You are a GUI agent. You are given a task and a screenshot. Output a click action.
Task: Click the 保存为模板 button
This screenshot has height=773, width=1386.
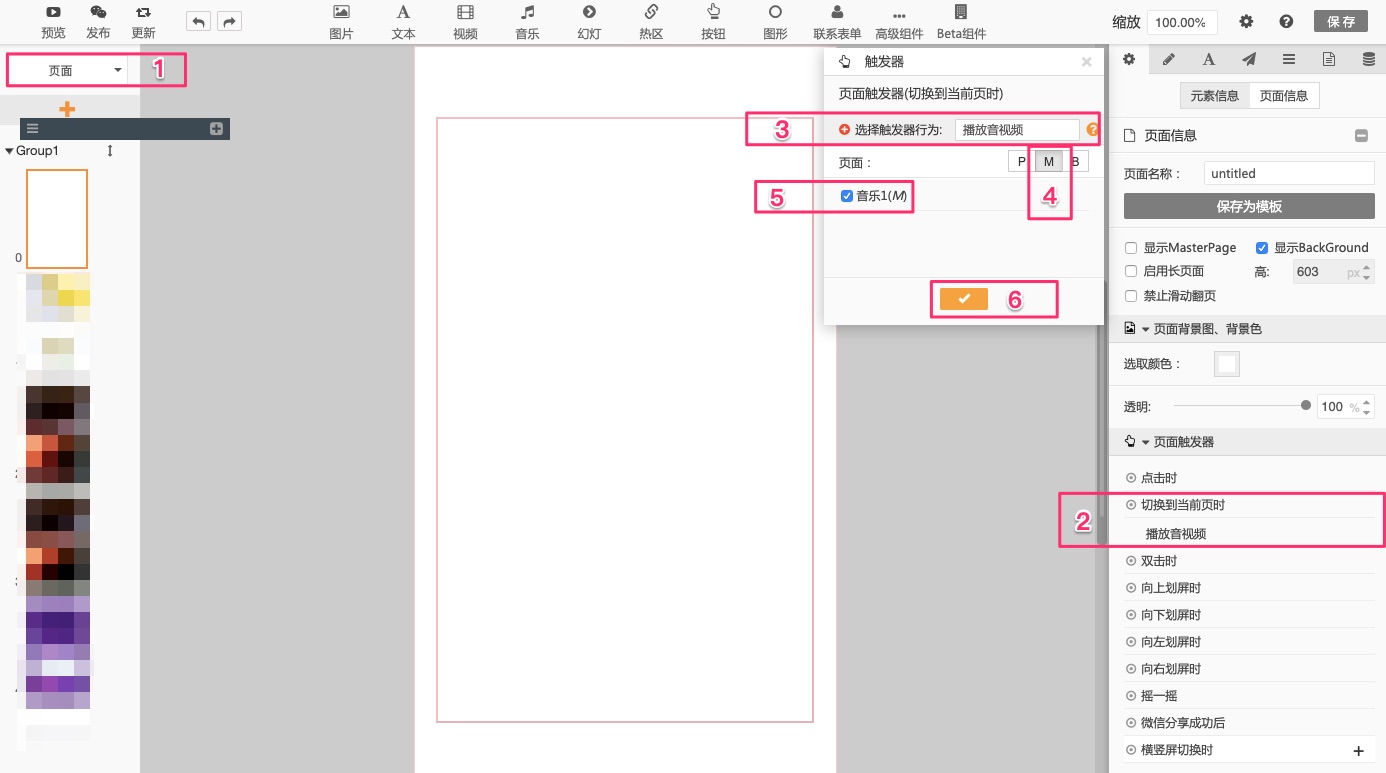[x=1249, y=206]
